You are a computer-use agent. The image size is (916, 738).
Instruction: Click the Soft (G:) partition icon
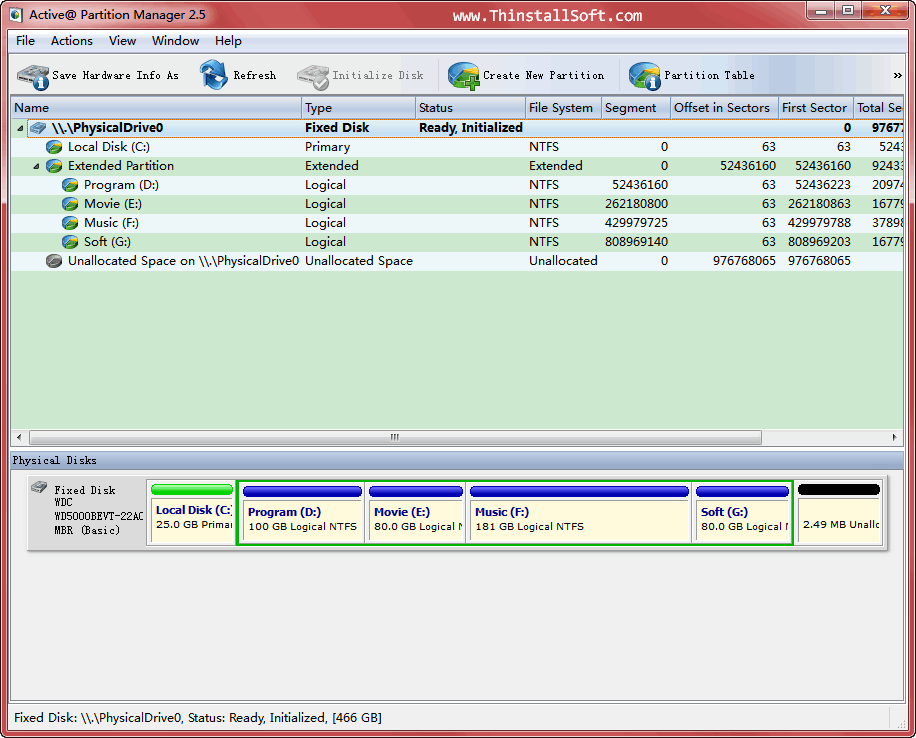tap(70, 242)
